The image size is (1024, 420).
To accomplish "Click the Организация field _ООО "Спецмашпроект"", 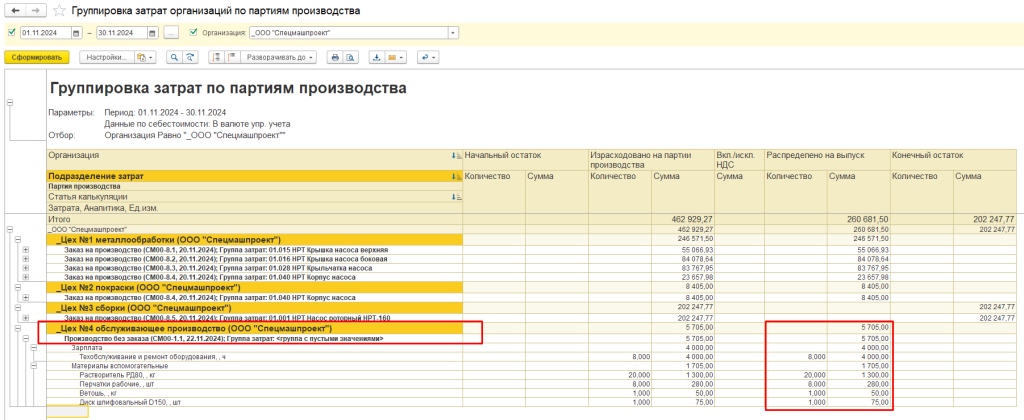I will [x=349, y=33].
